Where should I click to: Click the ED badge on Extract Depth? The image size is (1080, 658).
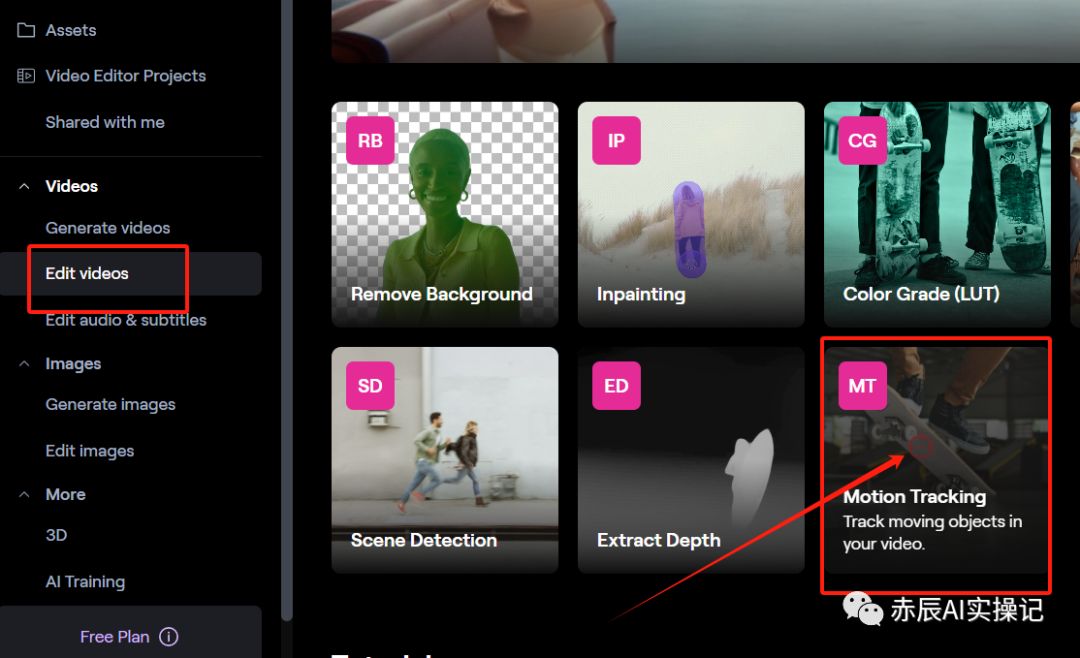coord(616,386)
